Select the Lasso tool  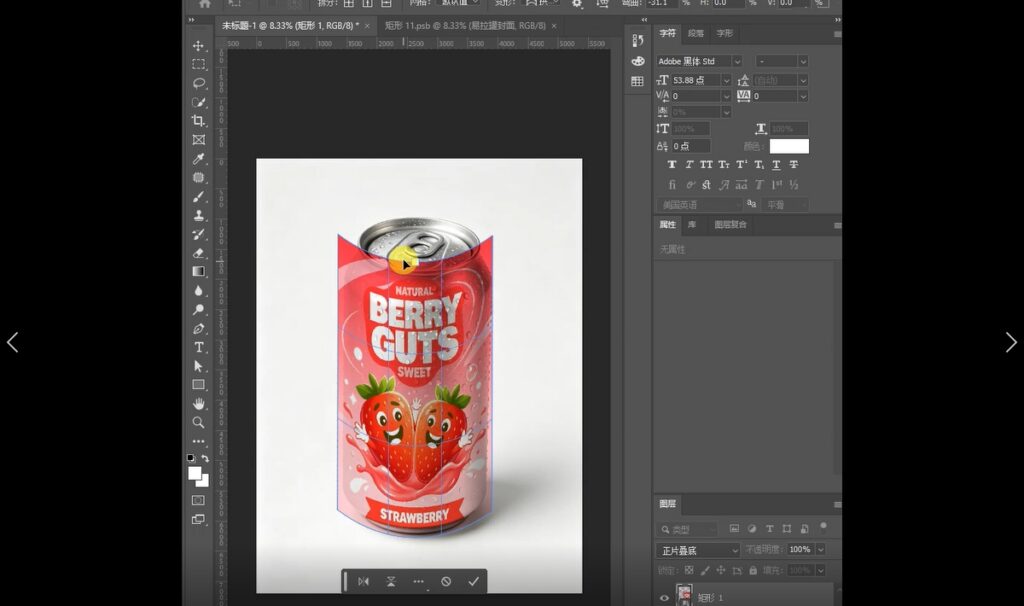(x=199, y=84)
